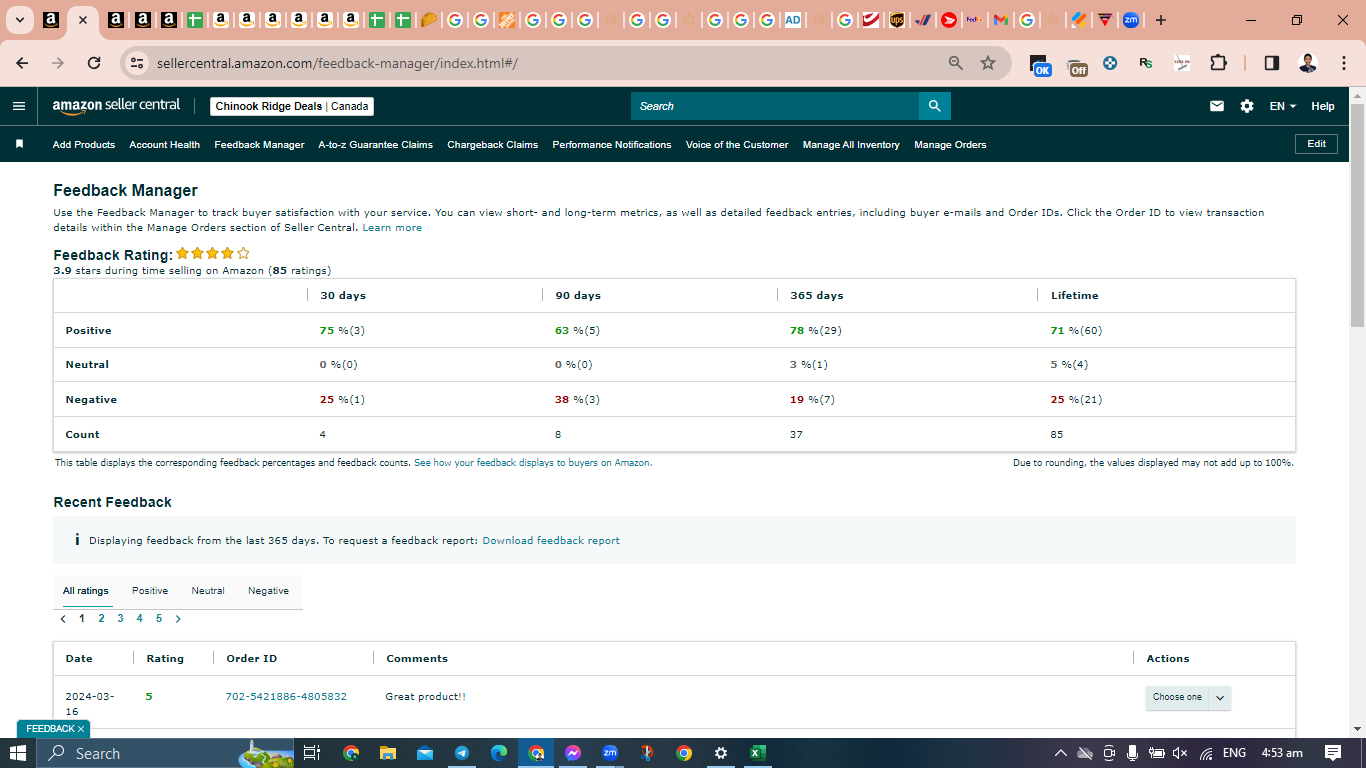Launch File Explorer from the taskbar
The image size is (1366, 768).
[x=388, y=753]
